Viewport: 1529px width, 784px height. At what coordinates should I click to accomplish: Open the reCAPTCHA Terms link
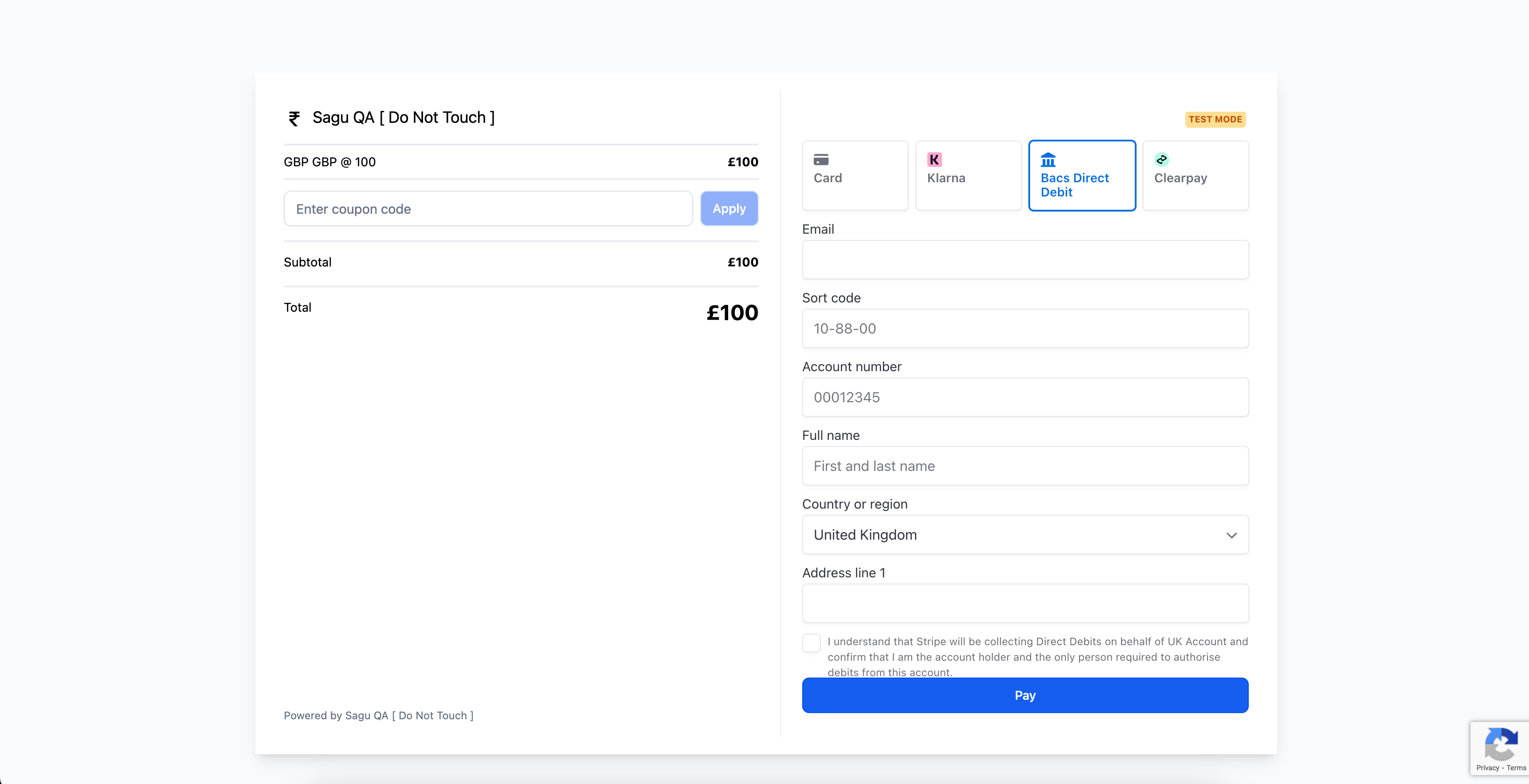tap(1516, 768)
